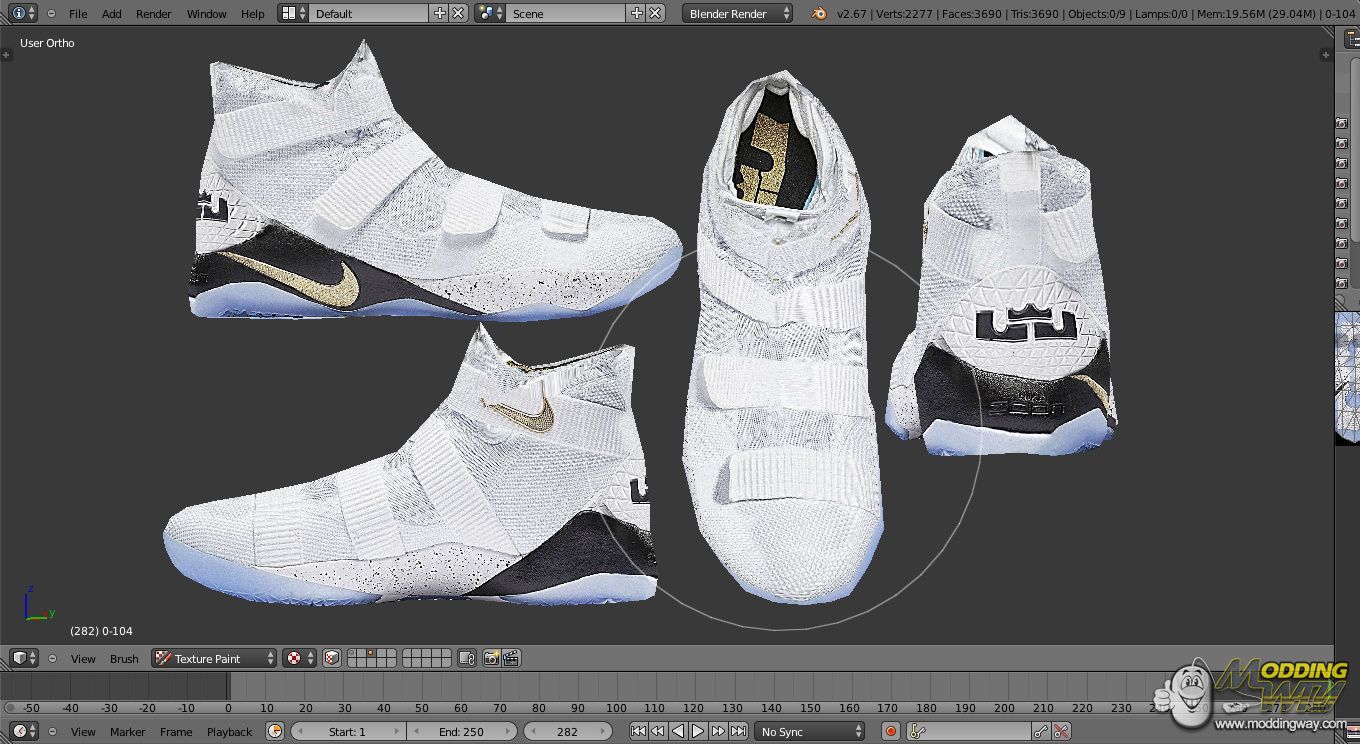Open the Brush menu in 3D view header

[x=124, y=658]
